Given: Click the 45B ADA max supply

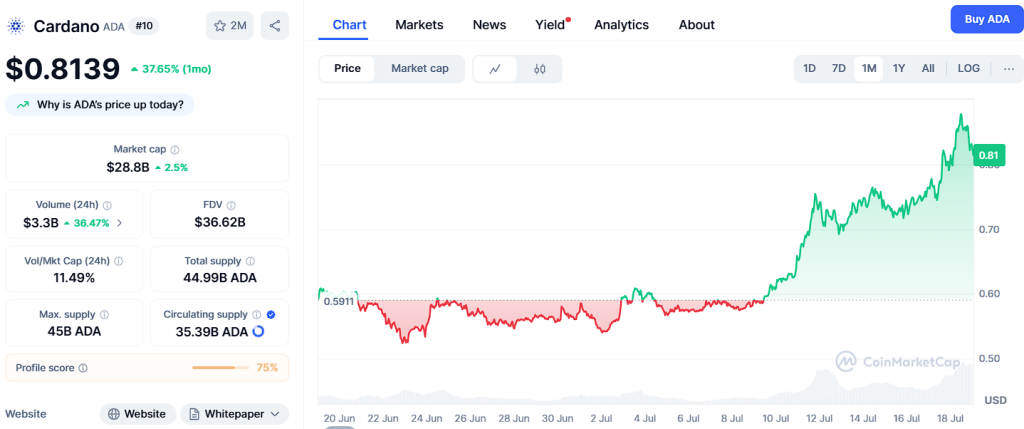Looking at the screenshot, I should click(x=74, y=332).
